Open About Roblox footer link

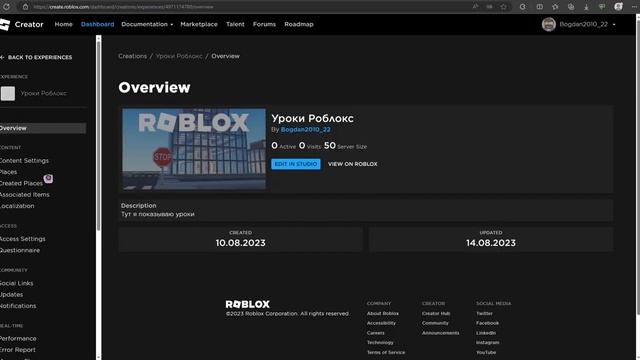382,313
